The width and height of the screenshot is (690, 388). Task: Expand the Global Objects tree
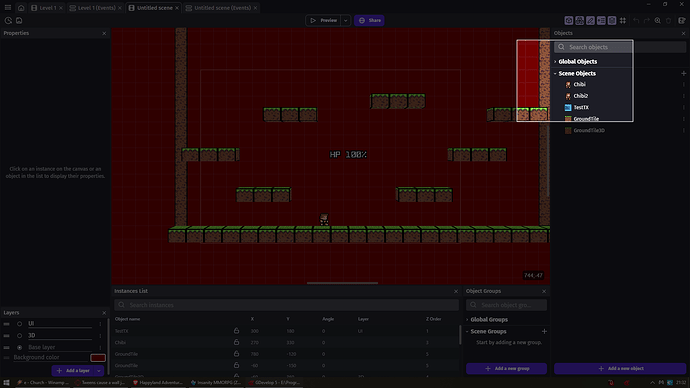click(x=555, y=62)
